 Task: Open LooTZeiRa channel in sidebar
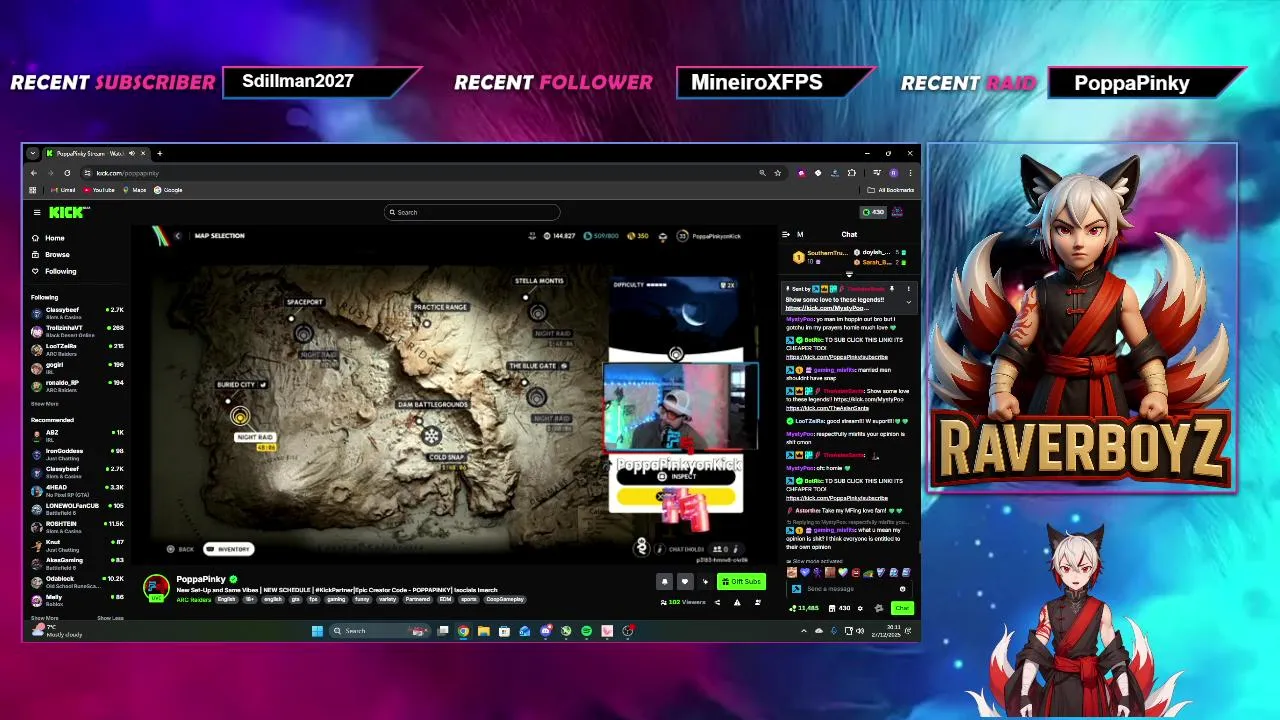click(x=76, y=349)
